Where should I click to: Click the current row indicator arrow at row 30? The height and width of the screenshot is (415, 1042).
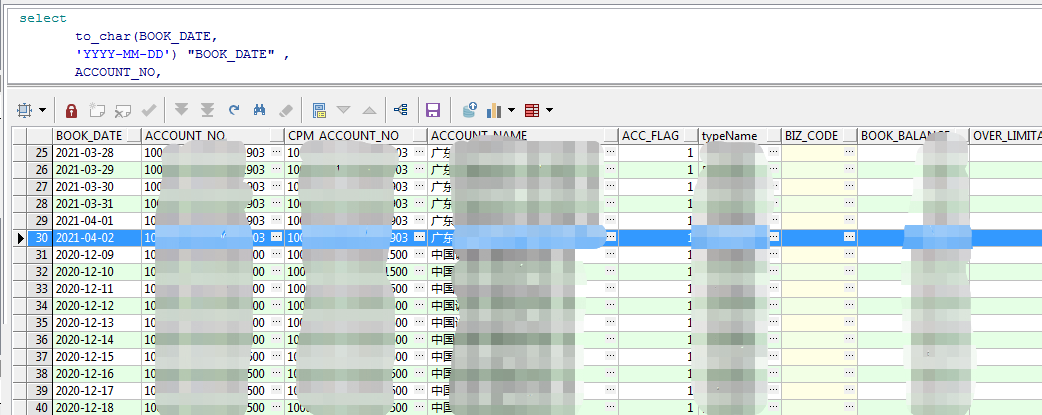click(20, 237)
